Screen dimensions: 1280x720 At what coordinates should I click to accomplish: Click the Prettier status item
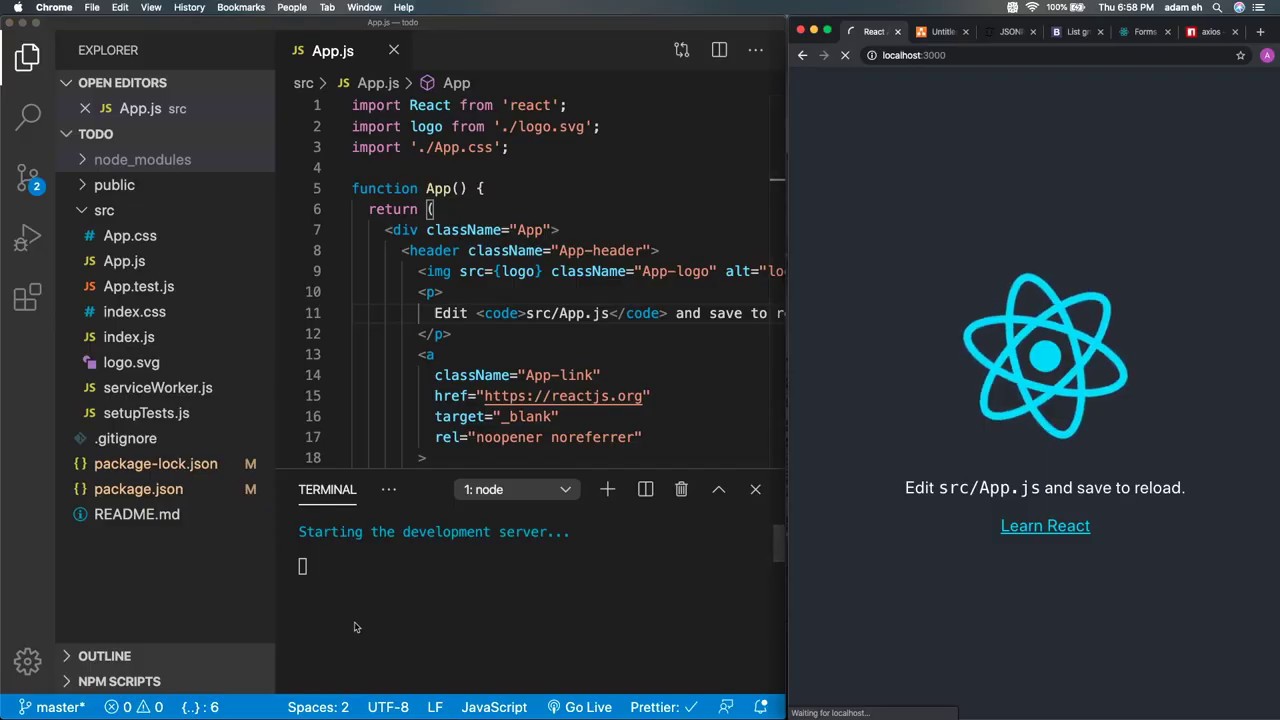pos(664,707)
